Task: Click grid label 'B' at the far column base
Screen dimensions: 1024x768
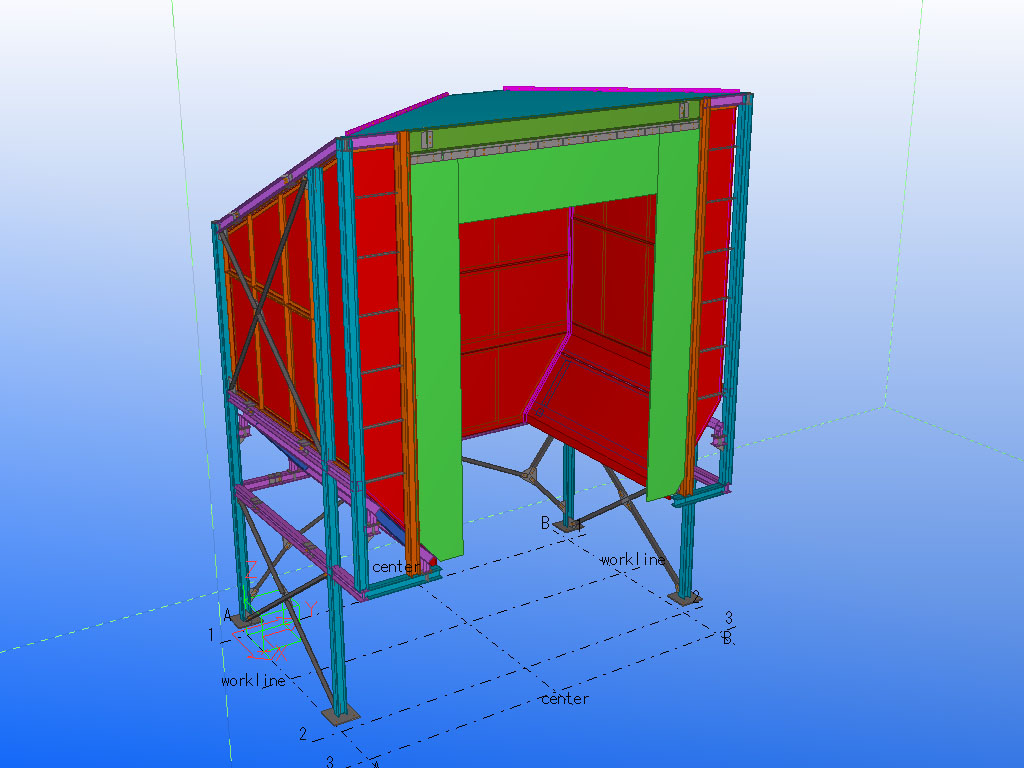Action: pyautogui.click(x=545, y=522)
